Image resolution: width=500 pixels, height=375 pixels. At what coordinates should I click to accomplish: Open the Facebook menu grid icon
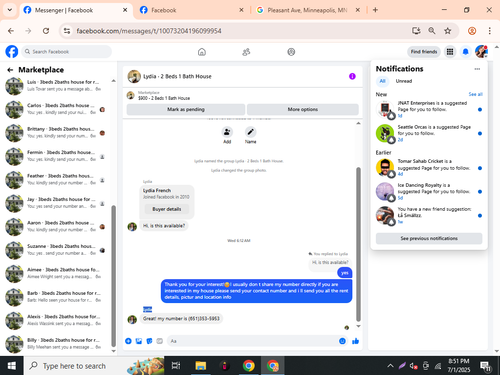(450, 52)
